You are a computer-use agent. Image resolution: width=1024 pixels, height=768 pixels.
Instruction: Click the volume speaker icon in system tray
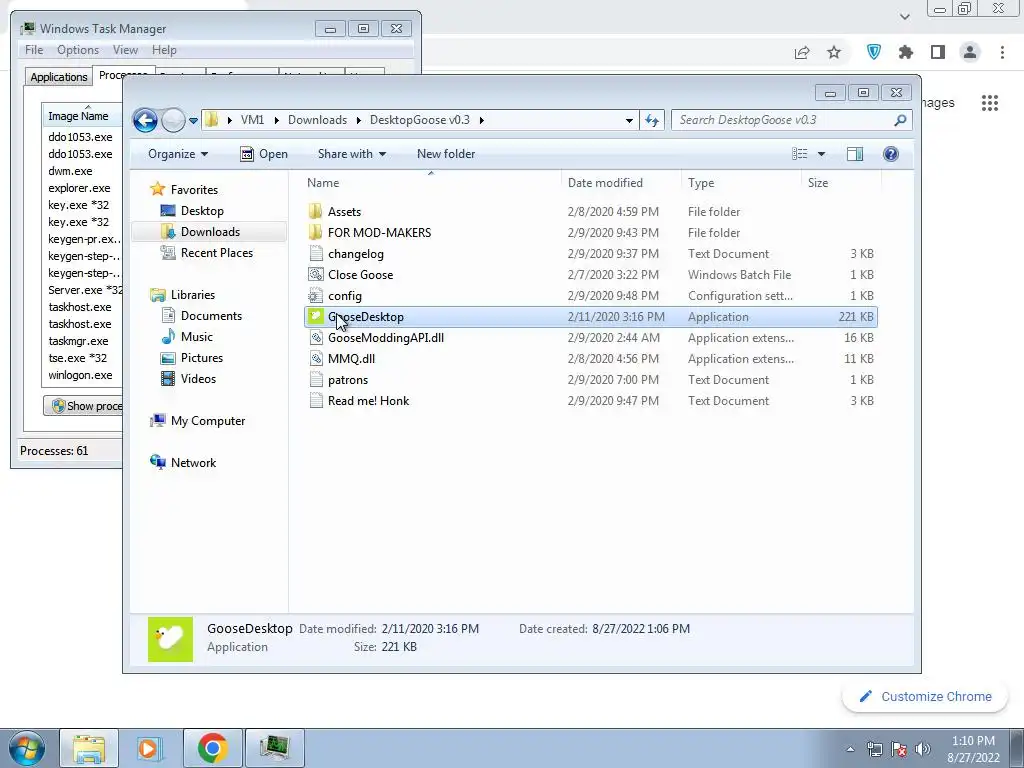pyautogui.click(x=923, y=749)
